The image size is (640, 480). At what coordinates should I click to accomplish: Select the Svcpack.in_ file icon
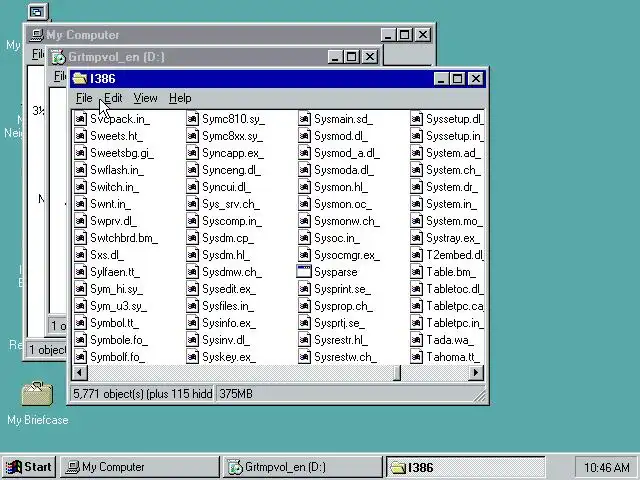tap(80, 119)
